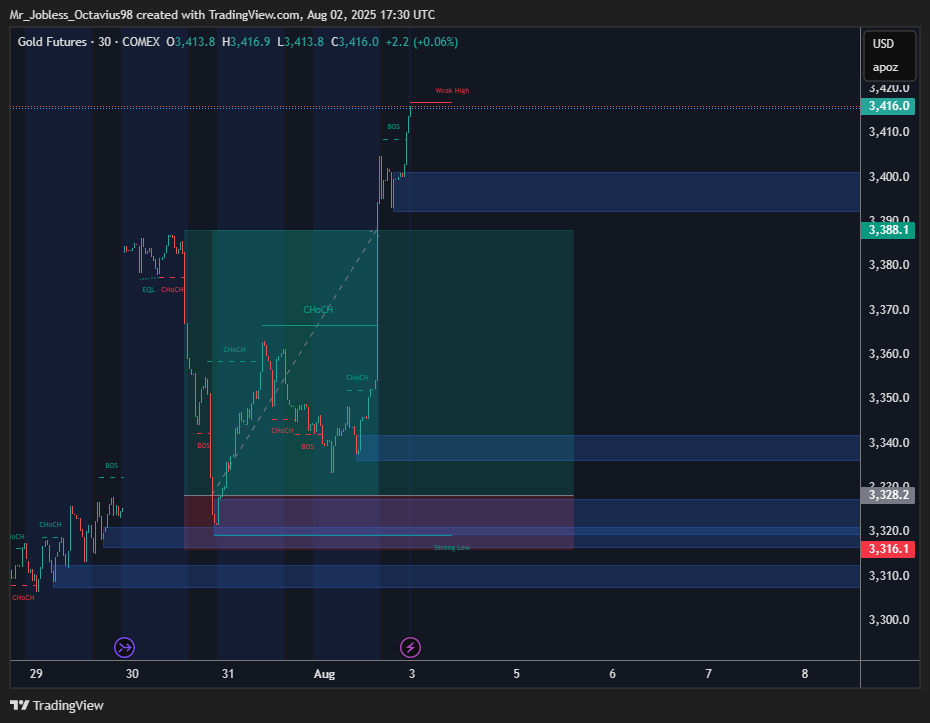Click the 3,310.0 price scale value

(x=889, y=576)
